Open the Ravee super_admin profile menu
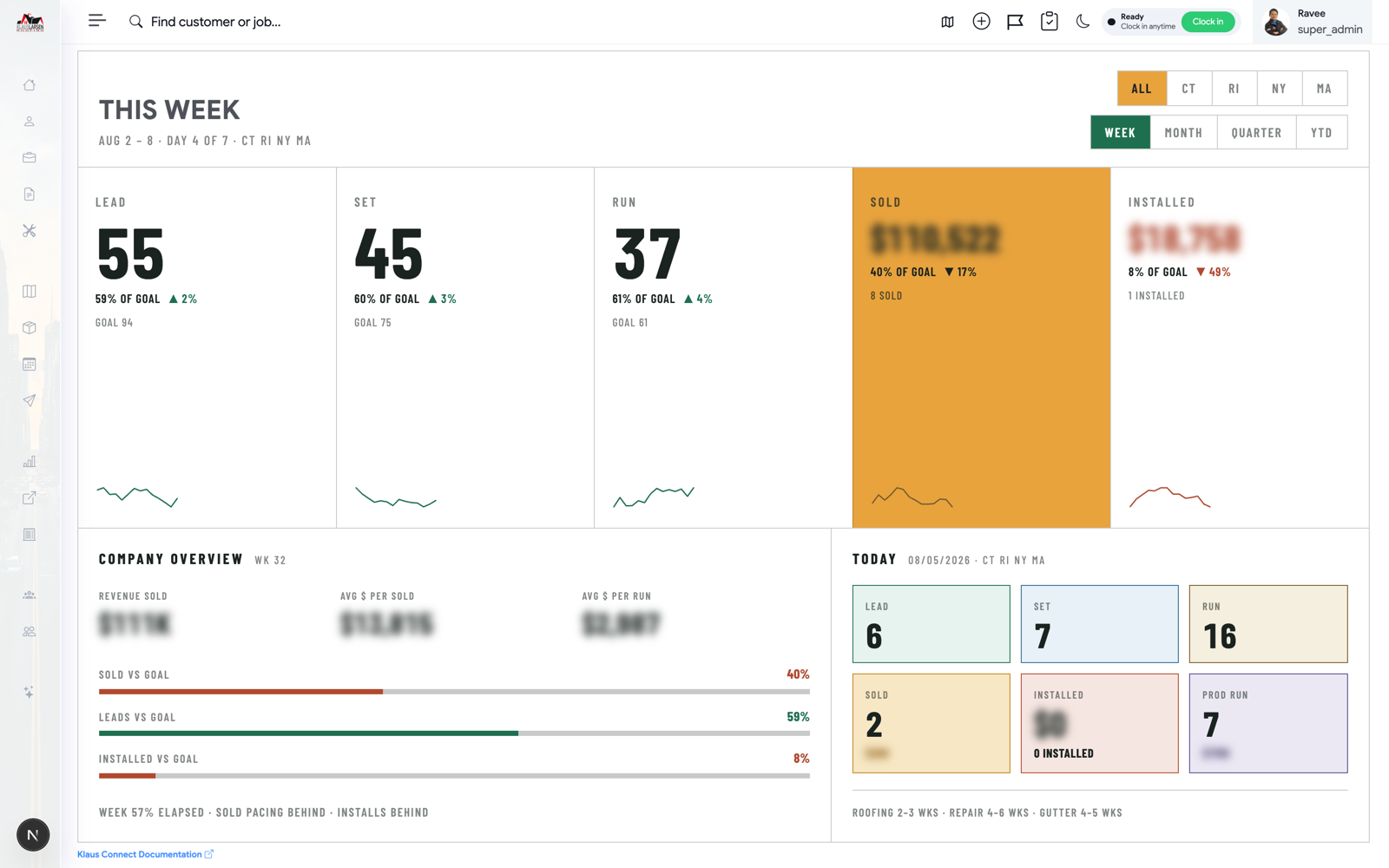 pos(1313,22)
